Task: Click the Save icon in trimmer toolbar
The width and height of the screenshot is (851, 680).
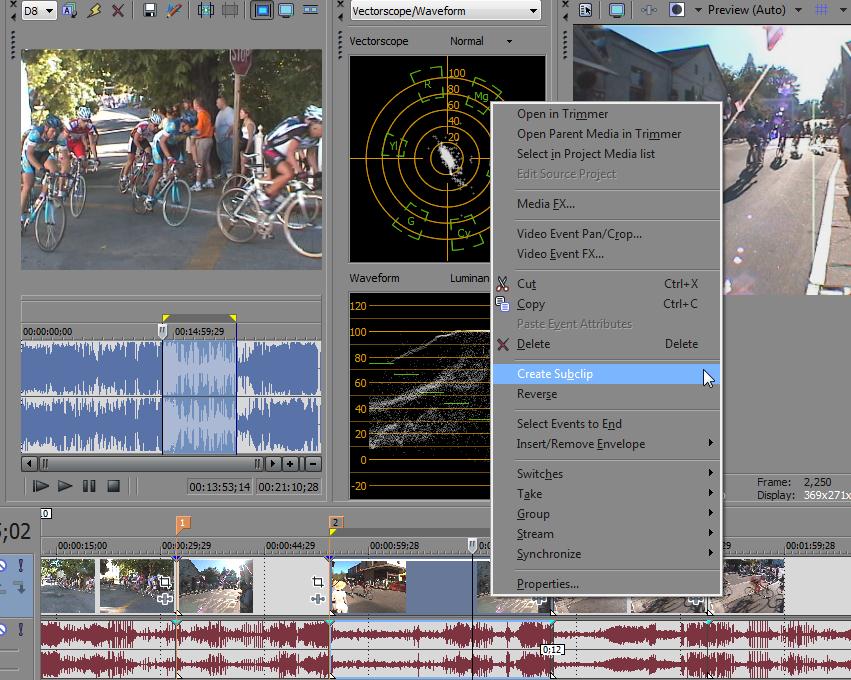Action: [149, 10]
